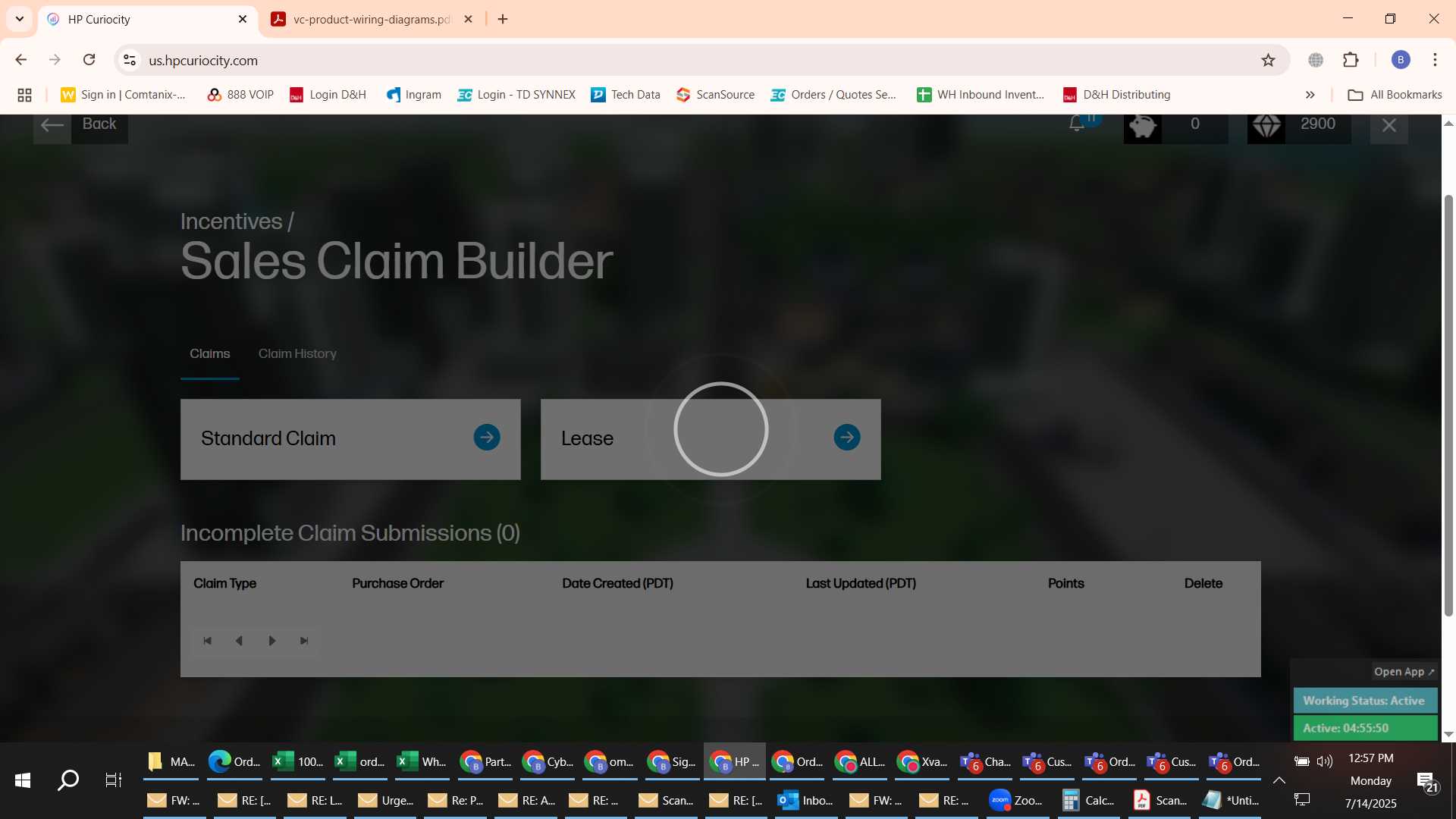1456x819 pixels.
Task: Open Windows taskbar search
Action: (x=68, y=780)
